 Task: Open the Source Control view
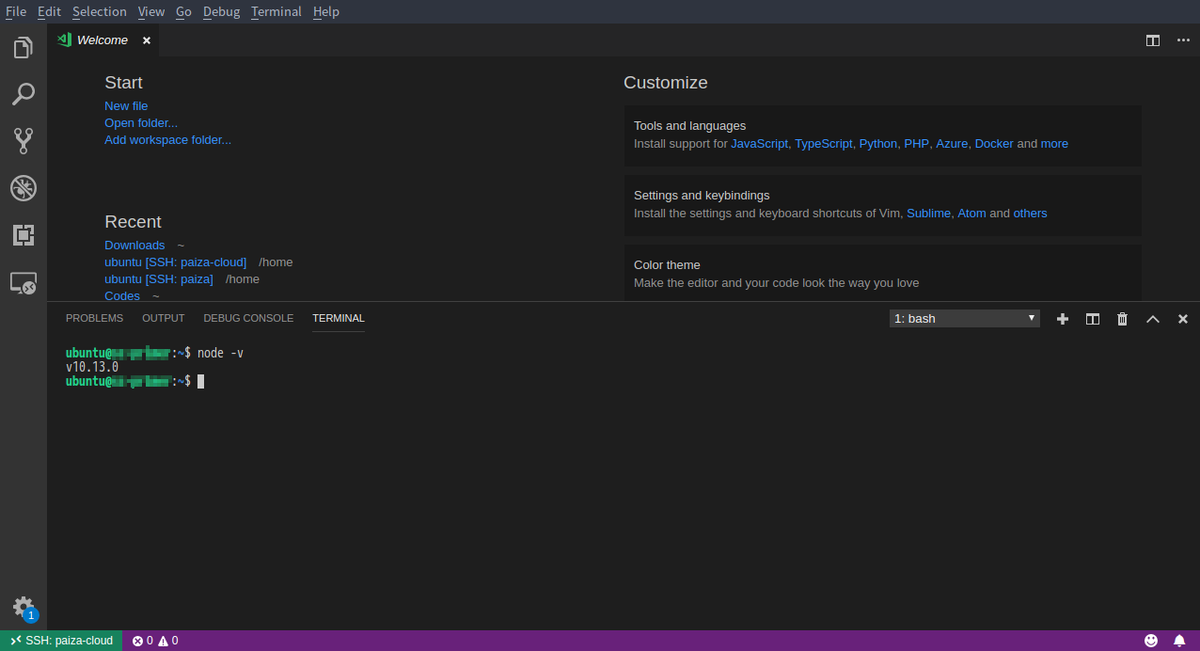(x=23, y=141)
